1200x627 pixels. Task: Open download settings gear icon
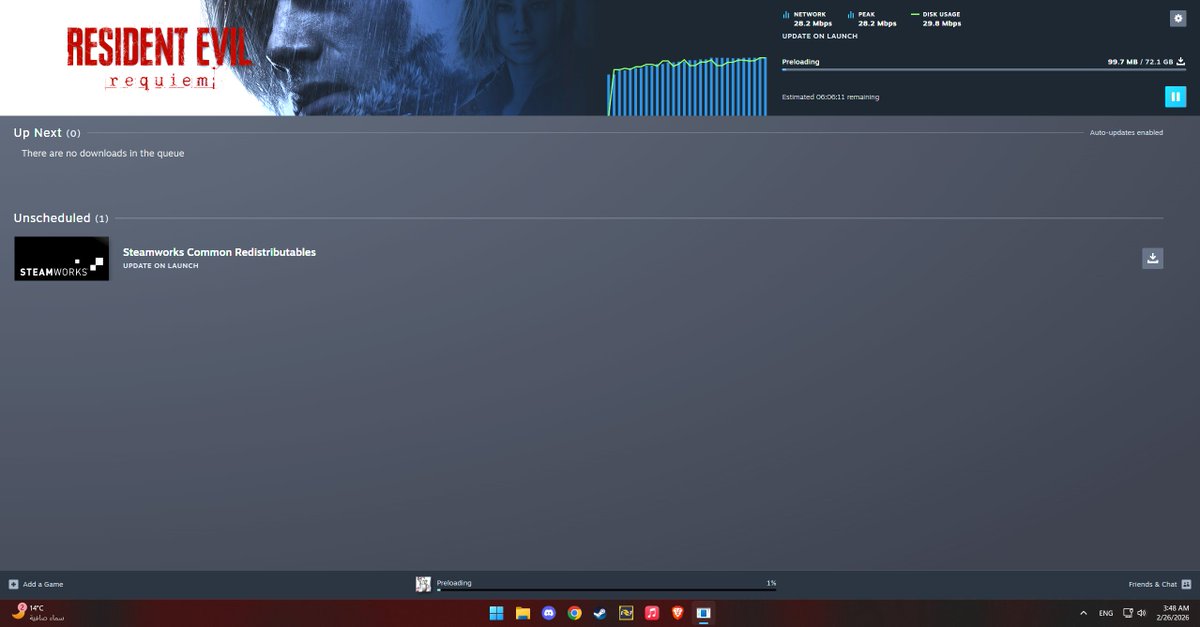(1177, 18)
